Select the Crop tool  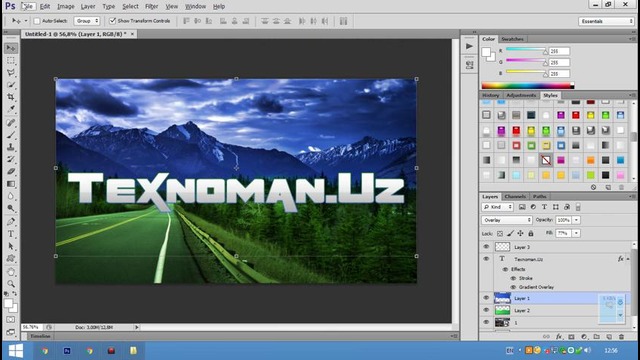[x=11, y=97]
